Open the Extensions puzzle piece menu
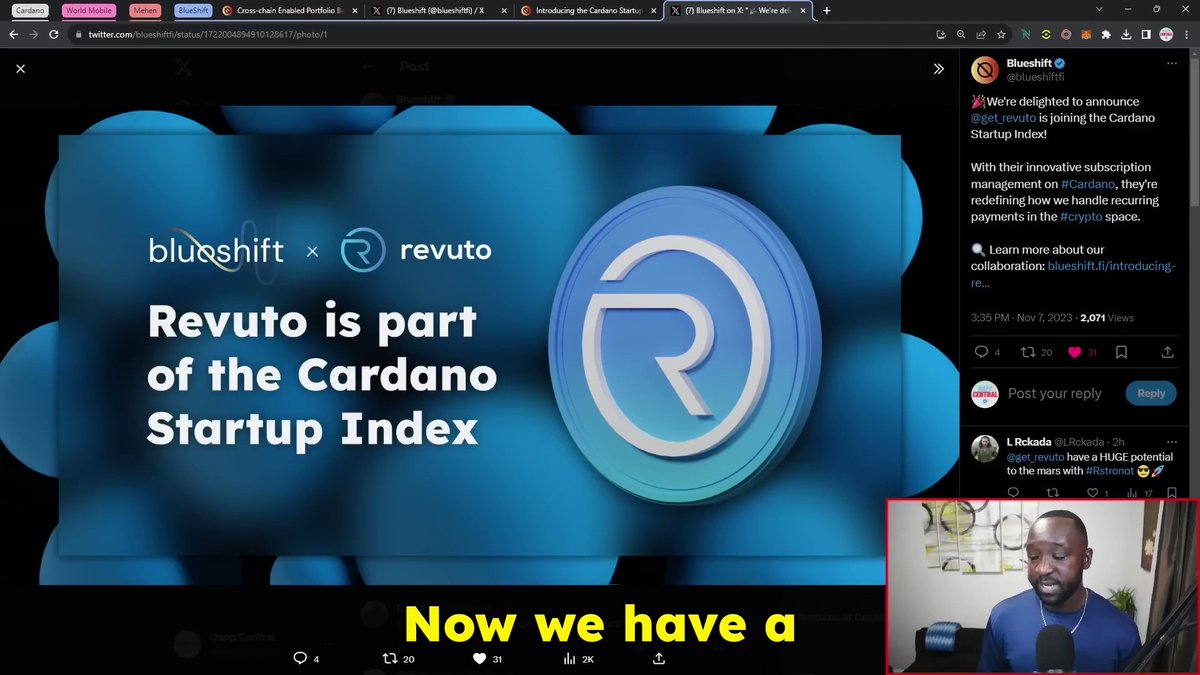Screen dimensions: 1200x675 1106,34
